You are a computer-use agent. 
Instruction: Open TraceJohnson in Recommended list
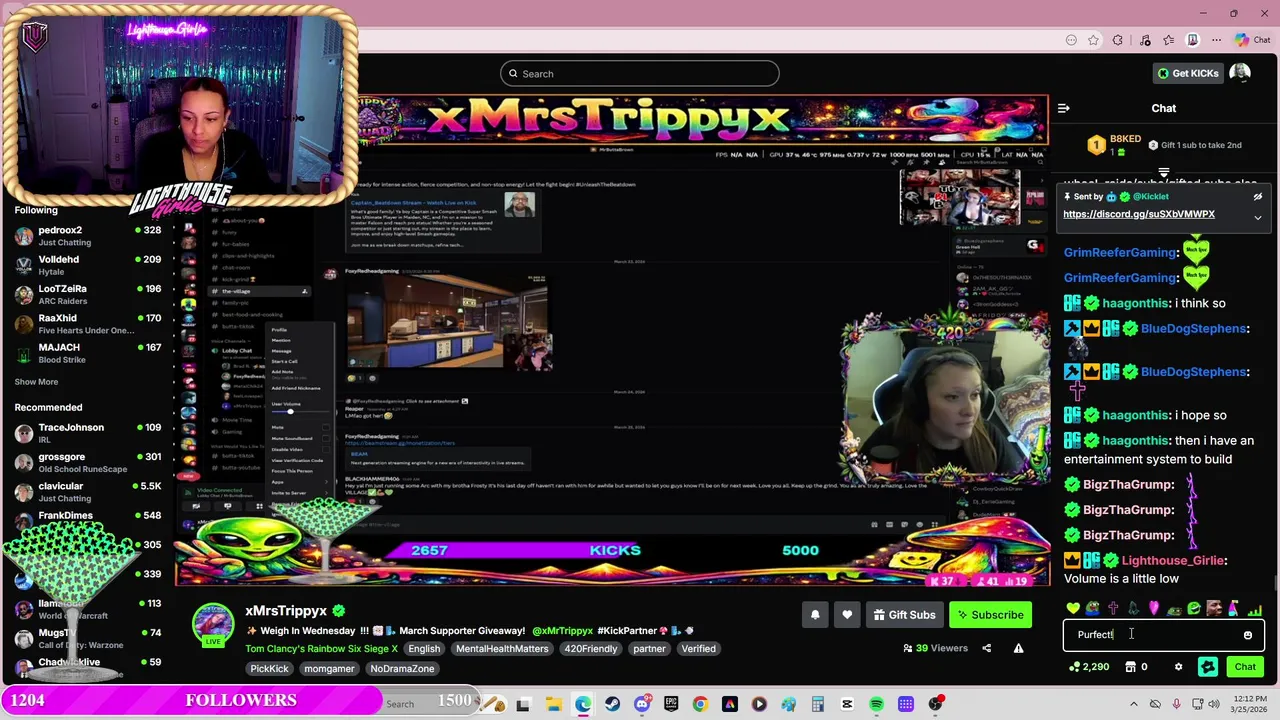coord(88,433)
